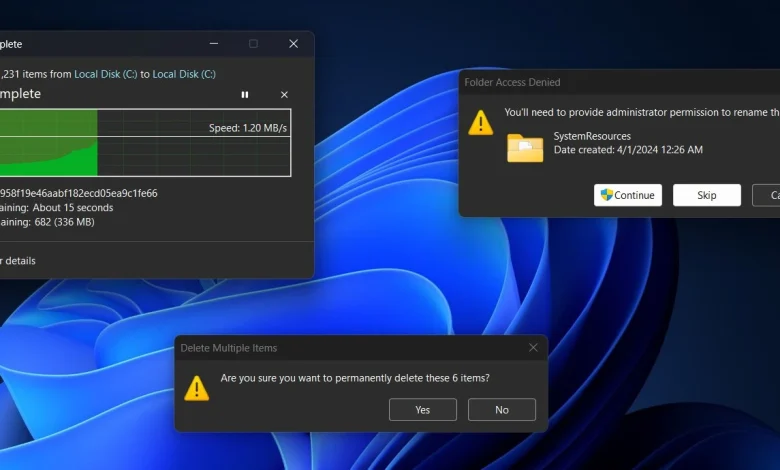Click the source Local Disk (C:) link
This screenshot has width=780, height=470.
[x=105, y=74]
